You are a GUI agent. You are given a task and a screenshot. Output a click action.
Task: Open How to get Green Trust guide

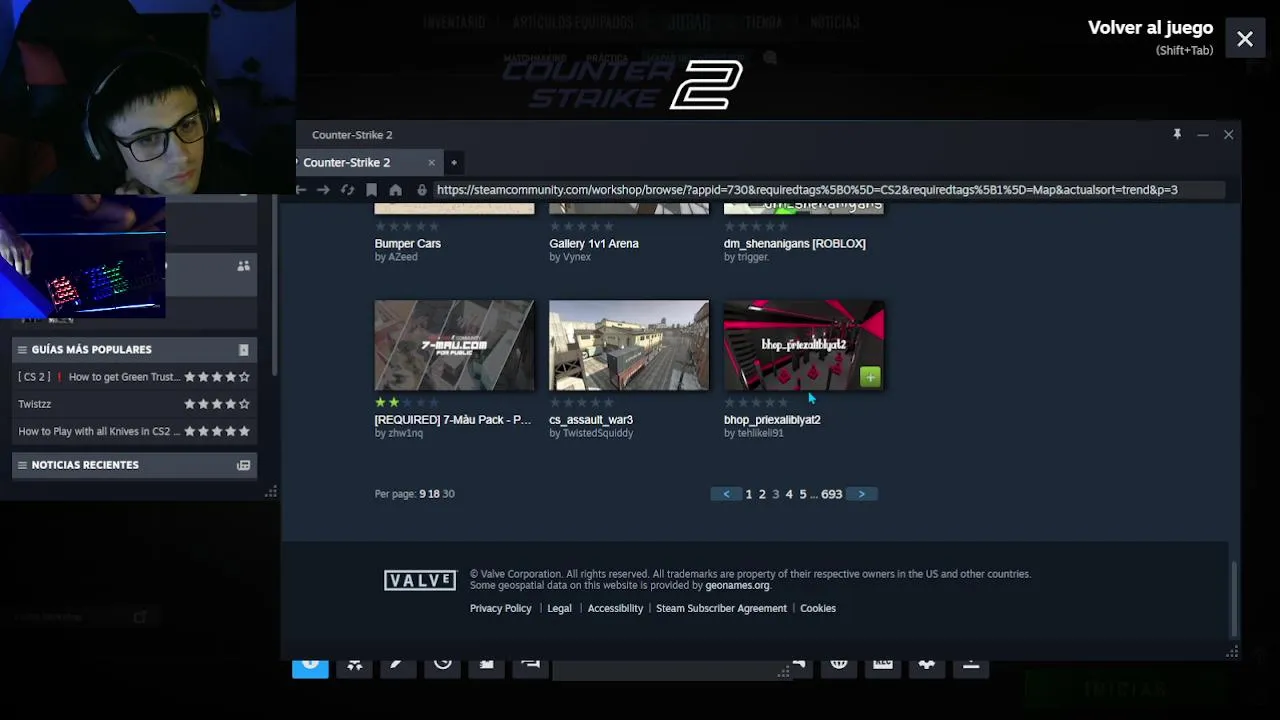click(x=134, y=377)
